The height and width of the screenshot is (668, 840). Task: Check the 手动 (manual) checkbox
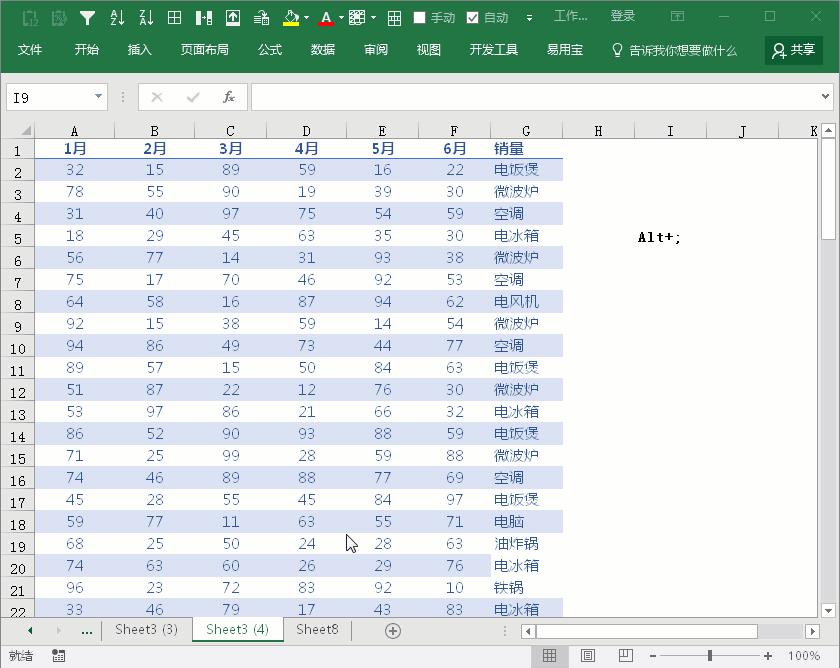pos(420,17)
